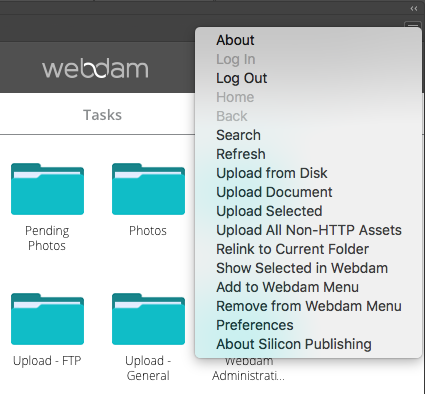
Task: Click the Upload - FTP label
Action: pos(47,361)
